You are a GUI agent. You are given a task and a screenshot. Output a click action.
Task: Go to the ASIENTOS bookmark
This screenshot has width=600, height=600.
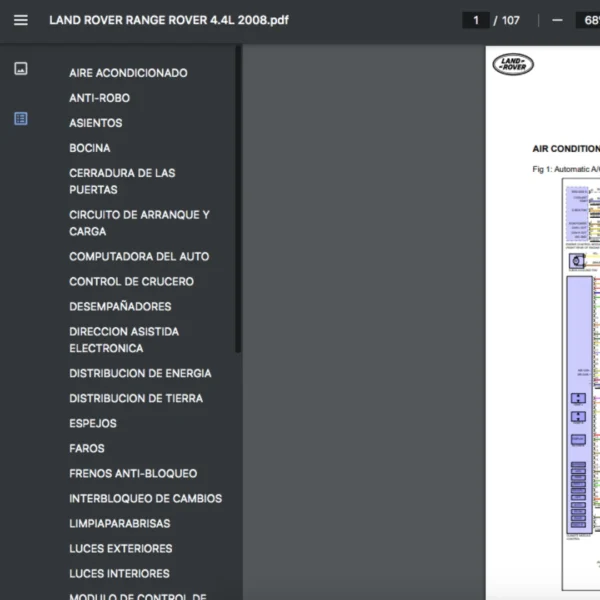coord(95,123)
